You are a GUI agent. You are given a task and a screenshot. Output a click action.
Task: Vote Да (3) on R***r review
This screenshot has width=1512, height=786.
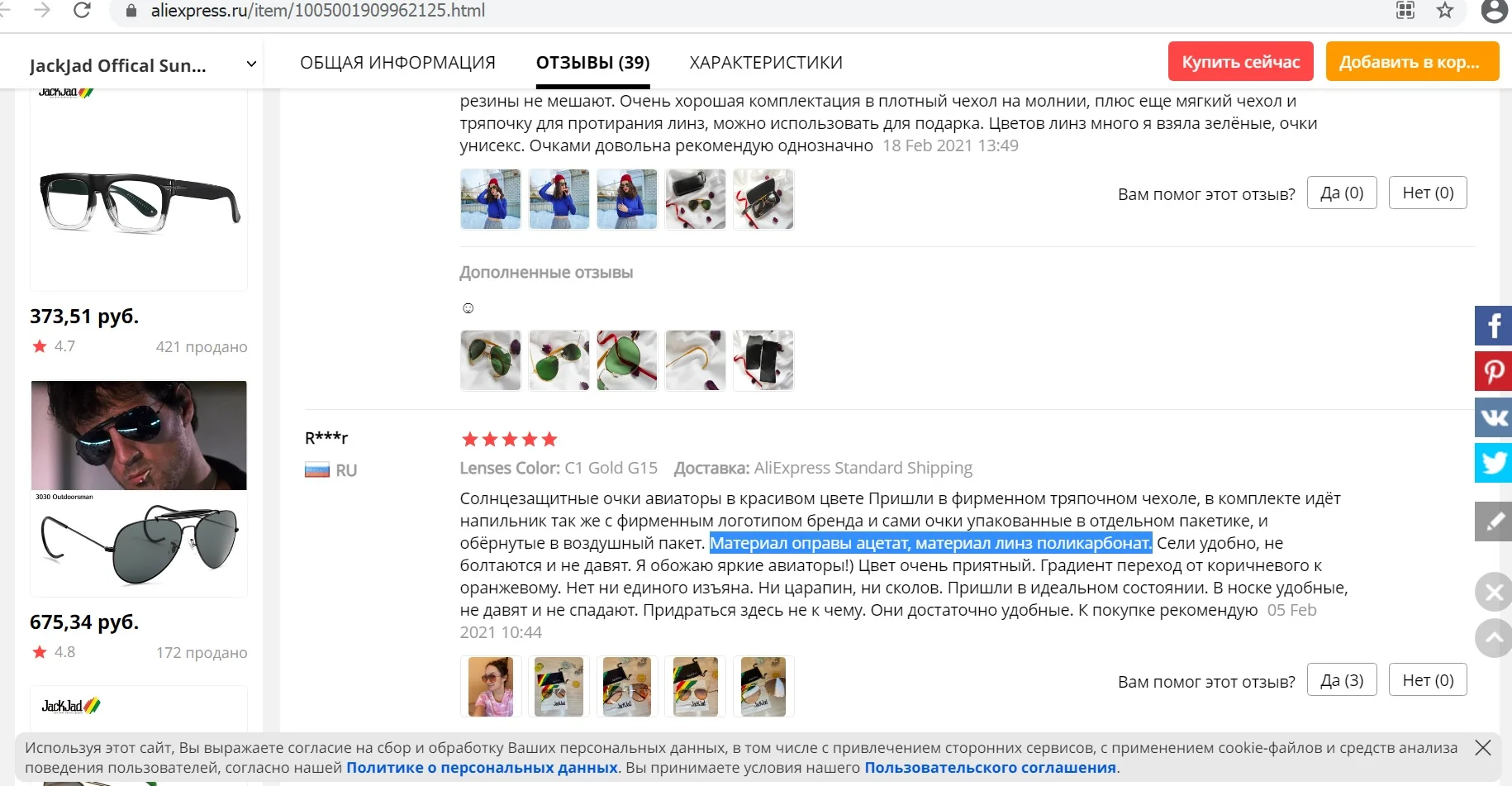(1342, 680)
